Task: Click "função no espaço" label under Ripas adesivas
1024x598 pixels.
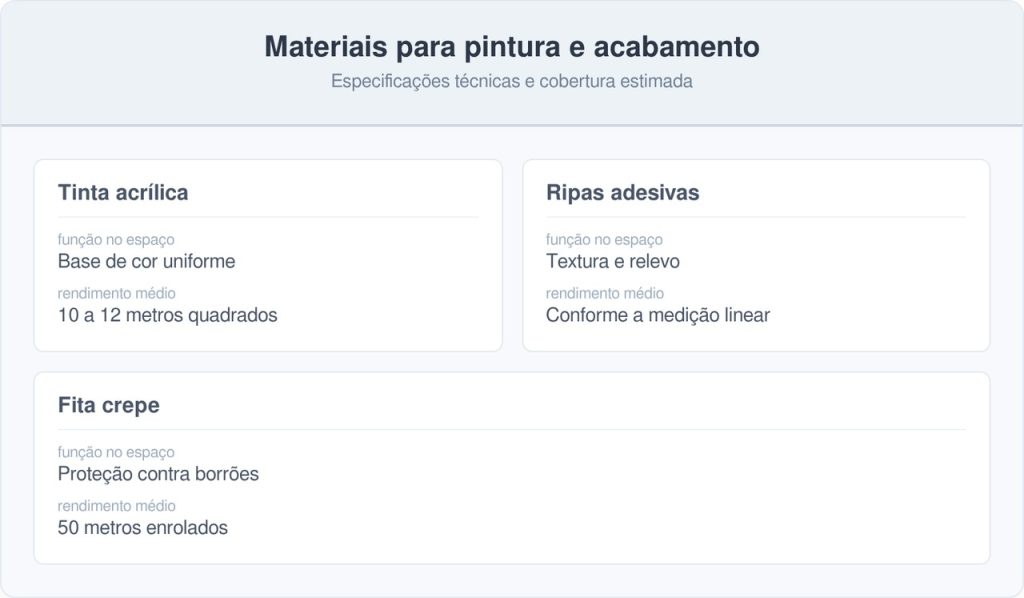Action: click(x=604, y=240)
